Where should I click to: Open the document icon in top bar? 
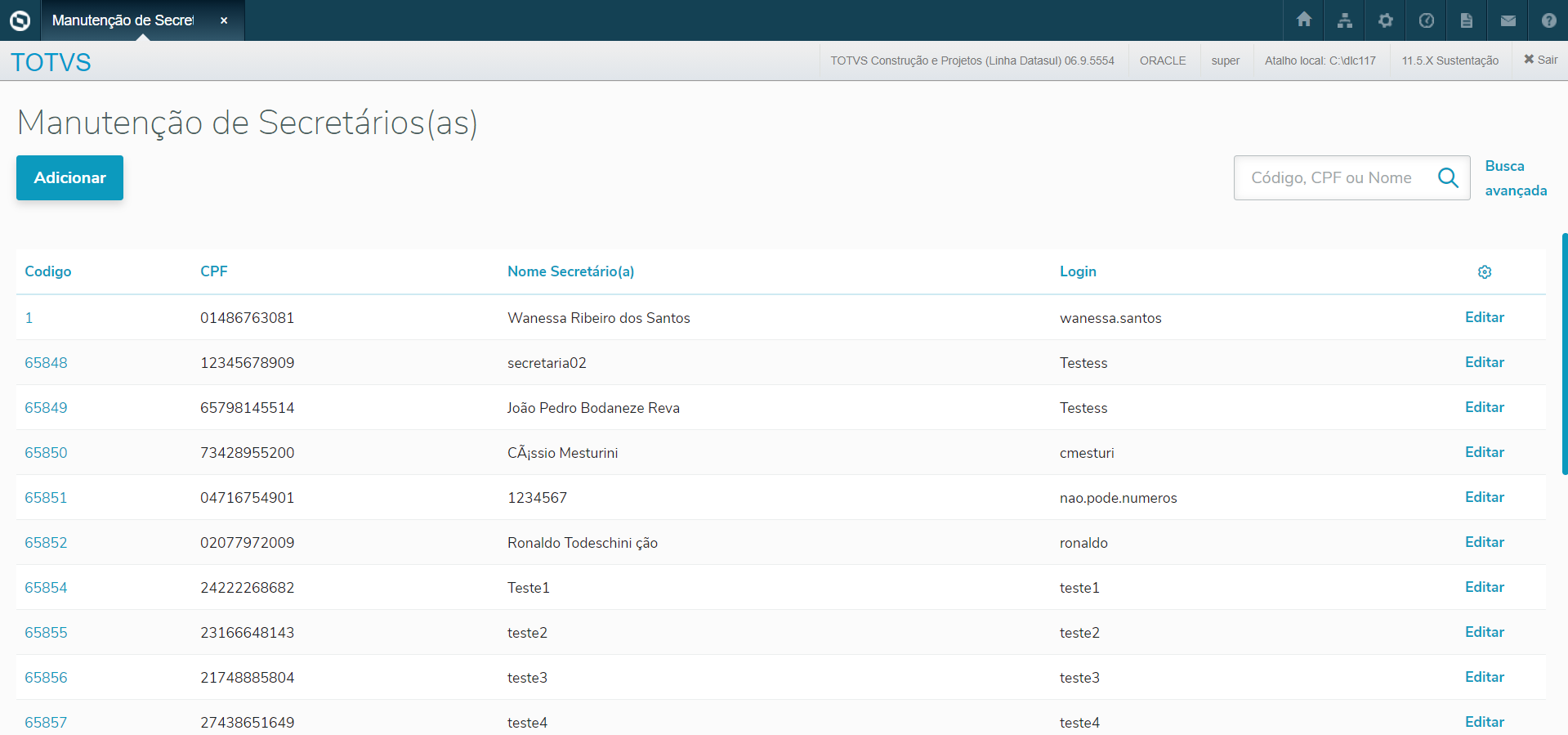(1467, 20)
